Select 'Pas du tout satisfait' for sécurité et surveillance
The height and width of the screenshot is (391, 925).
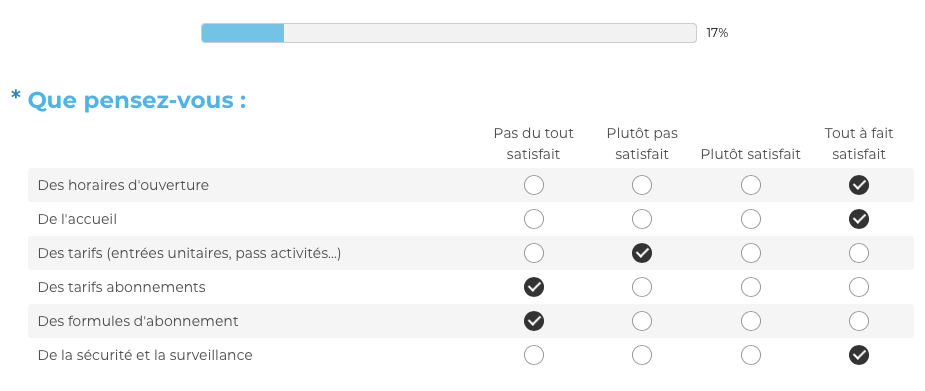coord(534,355)
